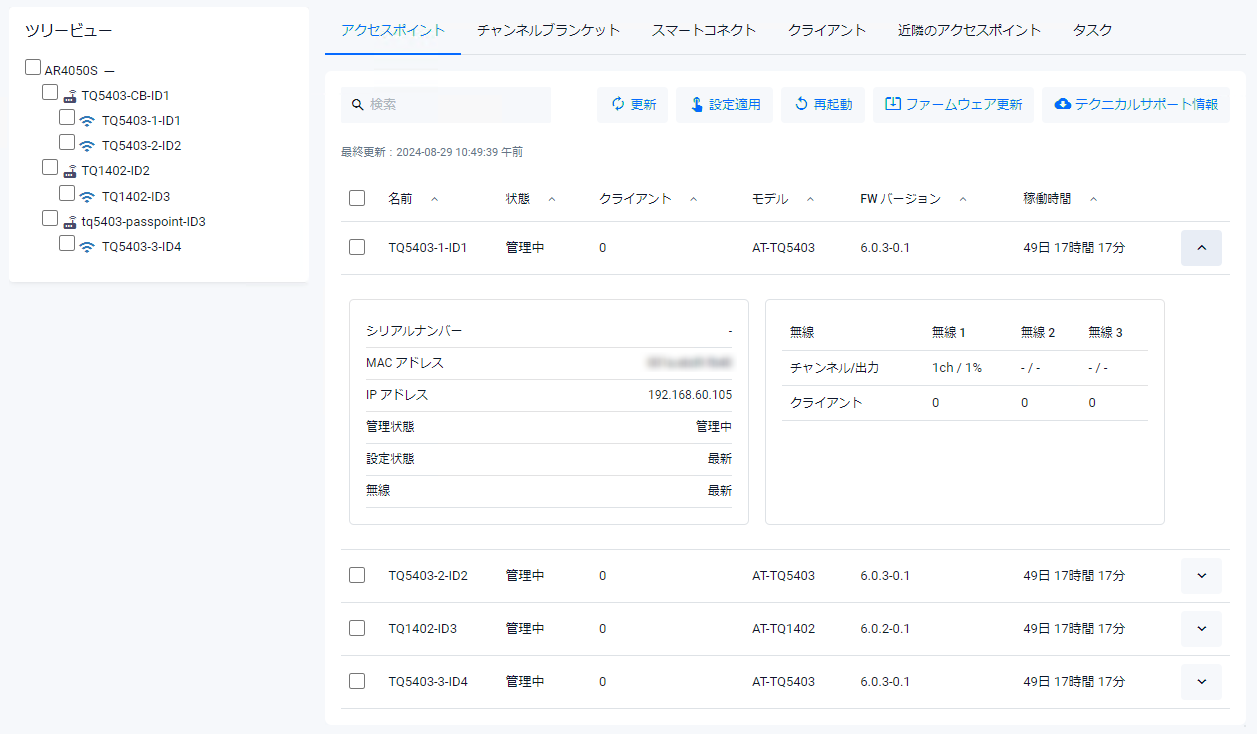Click the wifi icon beside TQ5403-1-ID1 in tree
The height and width of the screenshot is (734, 1257).
tap(87, 121)
